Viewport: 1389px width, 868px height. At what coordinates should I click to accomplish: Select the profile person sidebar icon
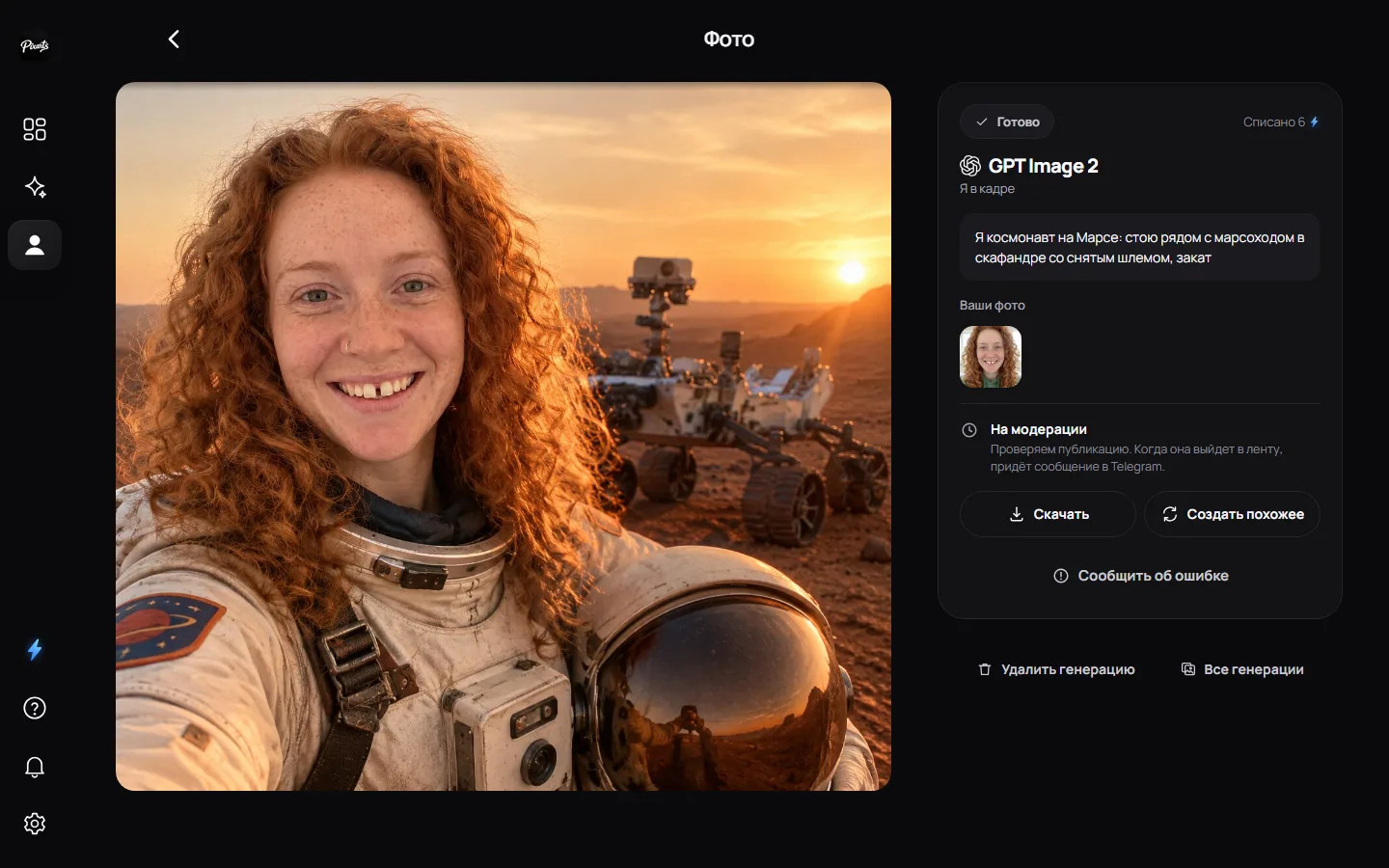coord(35,245)
